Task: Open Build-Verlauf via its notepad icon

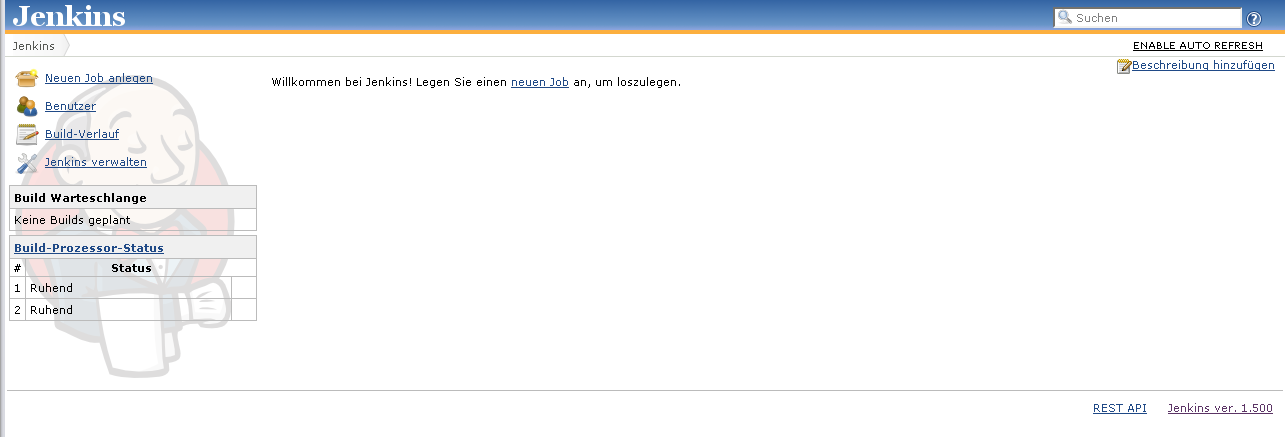Action: coord(27,135)
